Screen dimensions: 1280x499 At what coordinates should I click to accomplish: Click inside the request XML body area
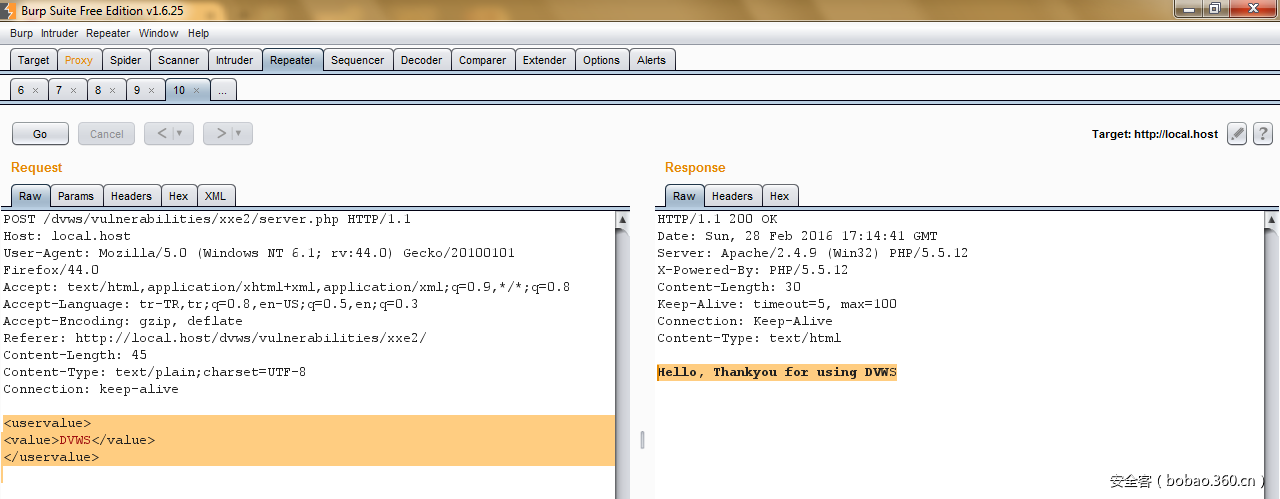click(x=300, y=440)
